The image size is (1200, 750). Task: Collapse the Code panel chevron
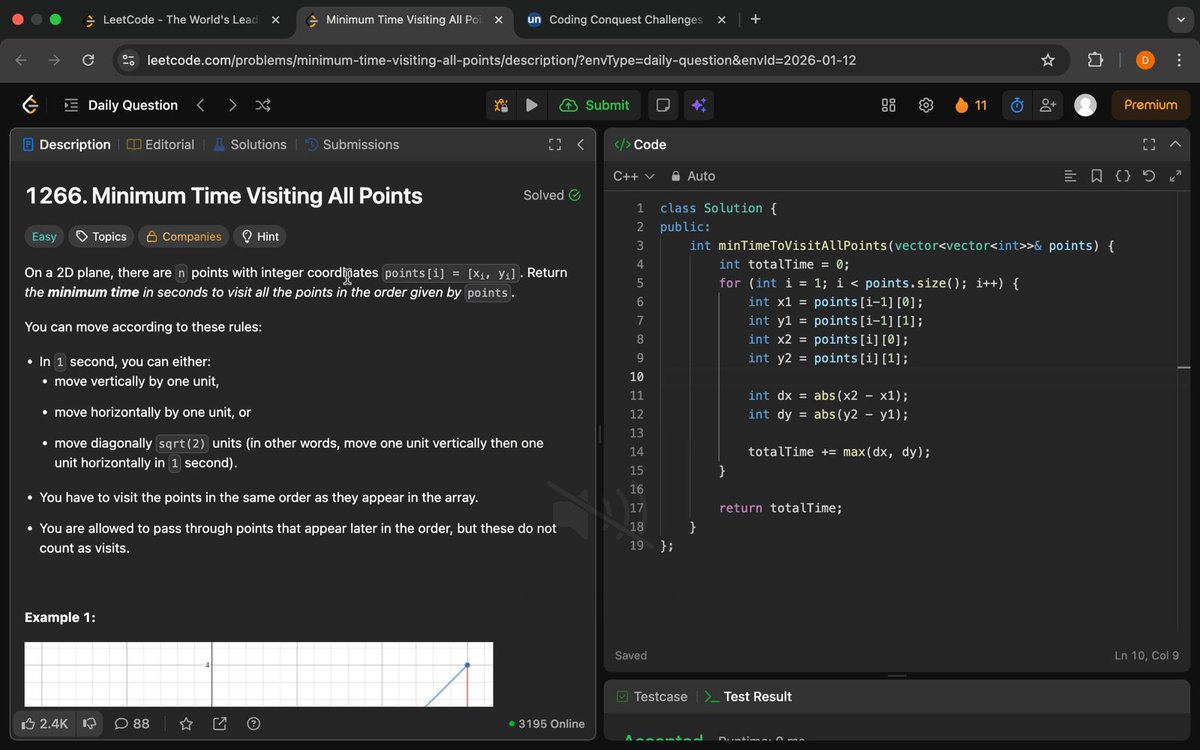[x=1175, y=145]
